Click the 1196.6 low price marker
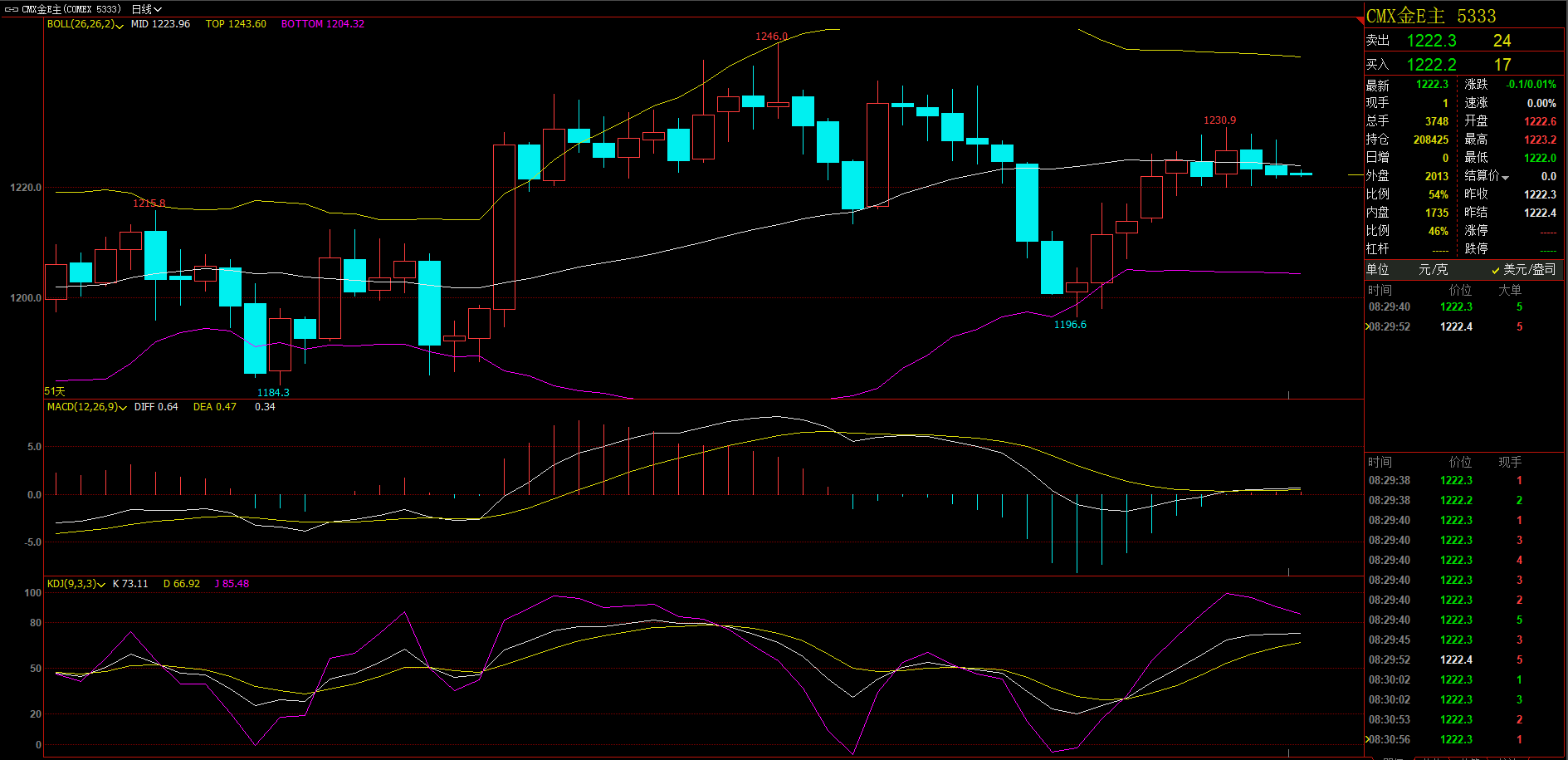 pos(1070,325)
